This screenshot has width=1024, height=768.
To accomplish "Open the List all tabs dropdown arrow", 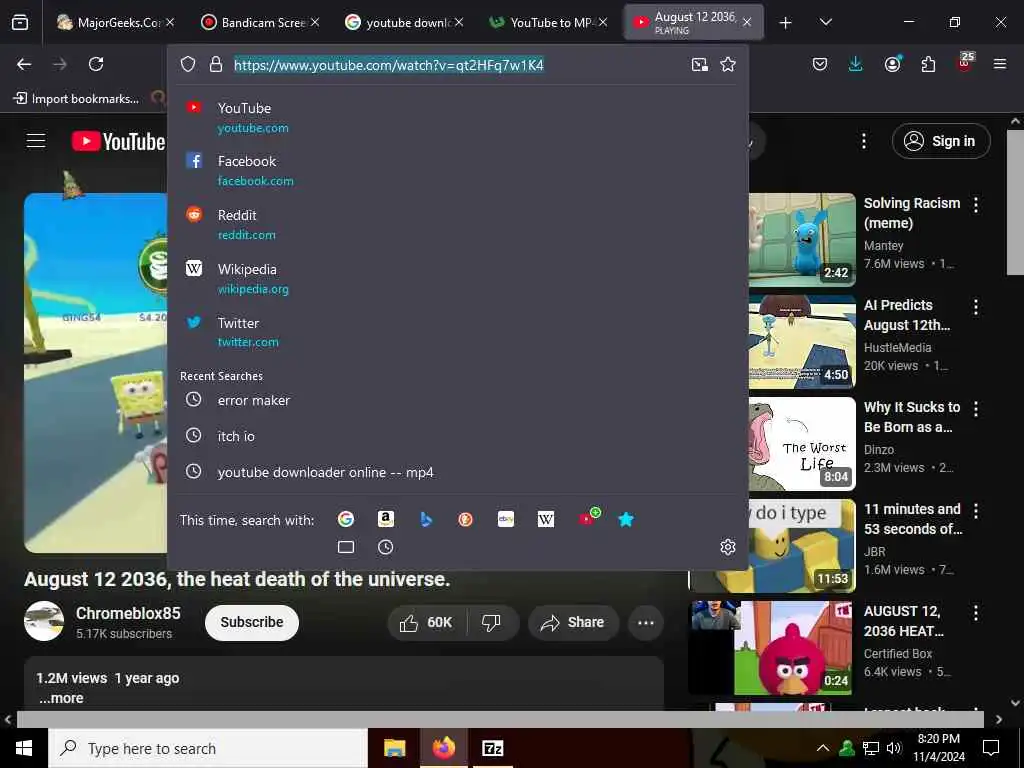I will click(825, 22).
